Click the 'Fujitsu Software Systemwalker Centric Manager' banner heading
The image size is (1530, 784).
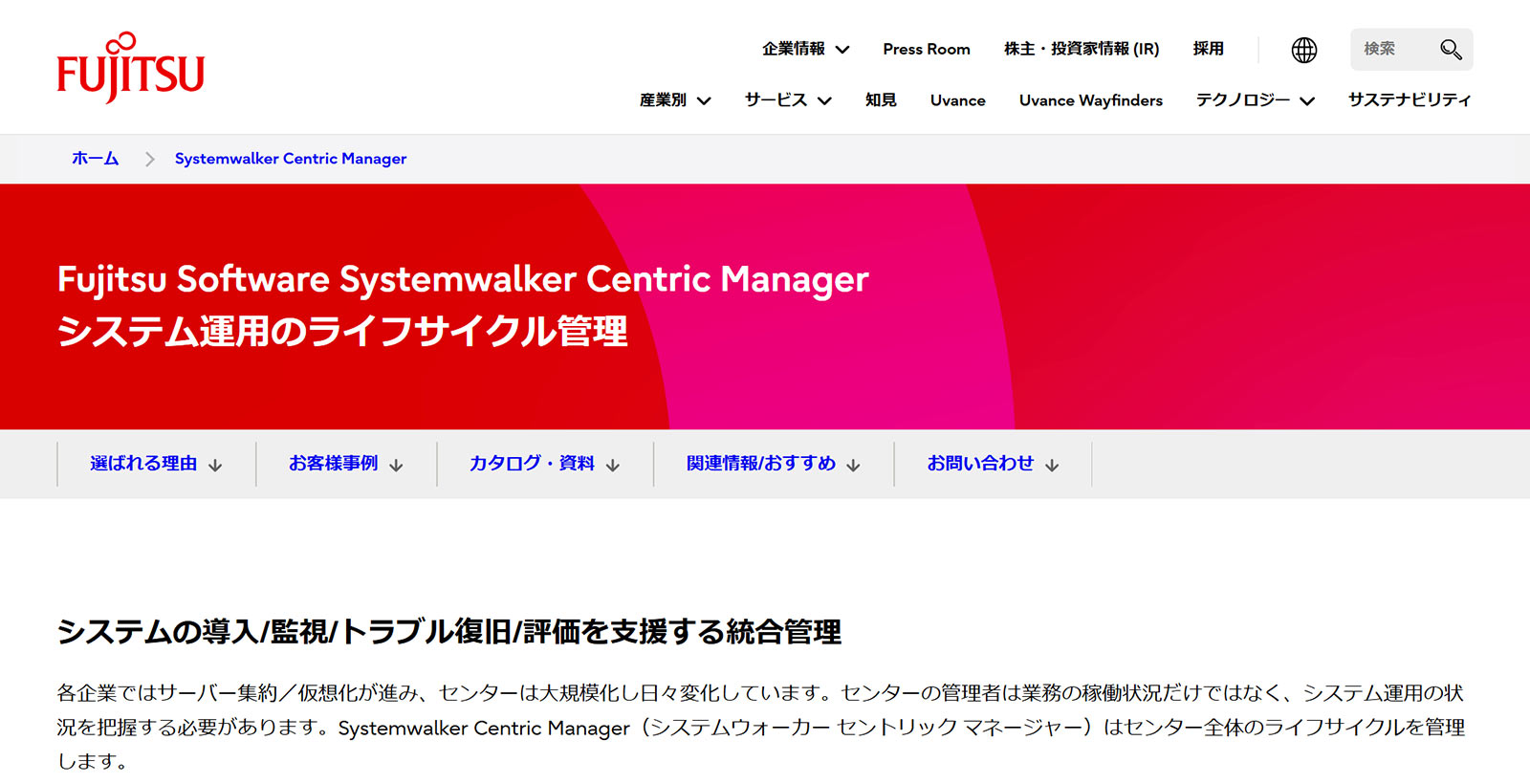pyautogui.click(x=463, y=279)
